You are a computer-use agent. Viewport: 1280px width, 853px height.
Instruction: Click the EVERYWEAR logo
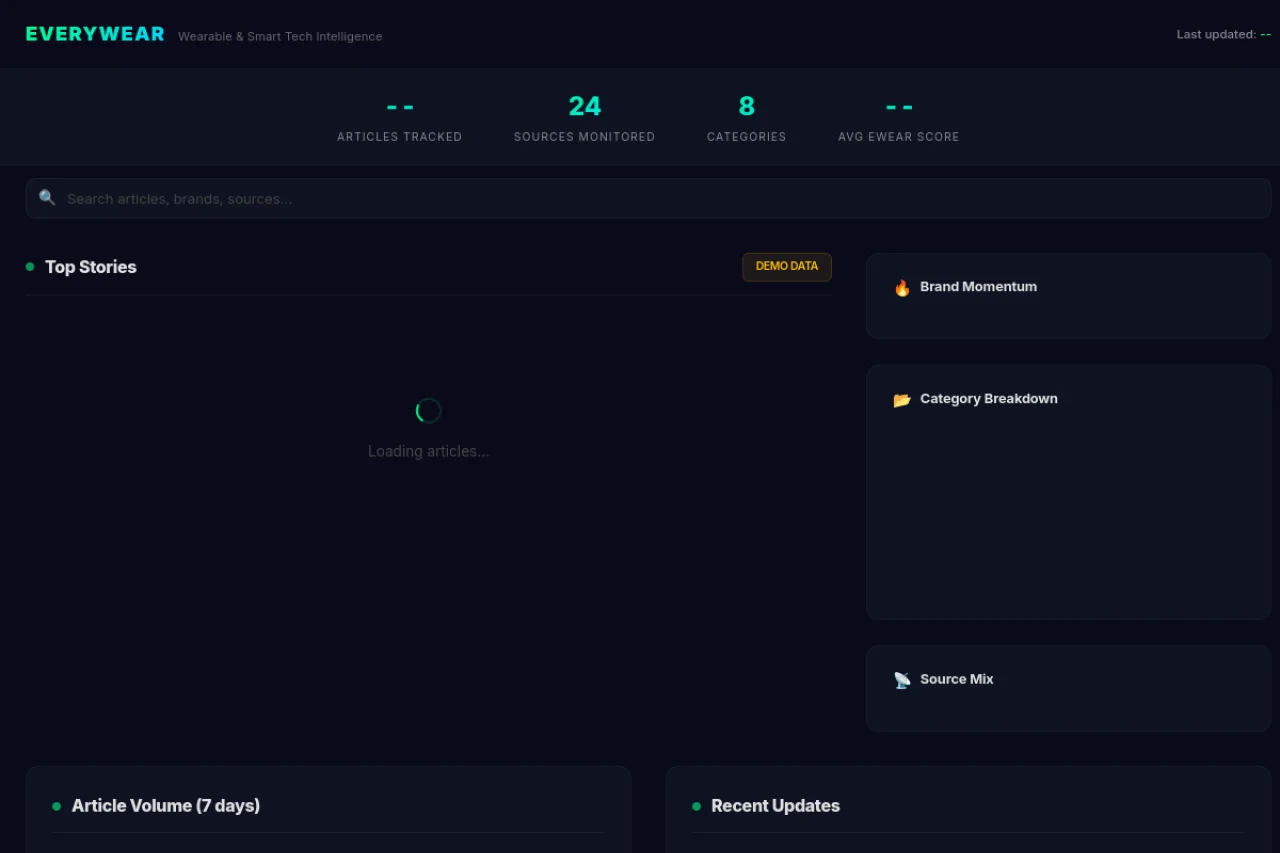point(95,34)
